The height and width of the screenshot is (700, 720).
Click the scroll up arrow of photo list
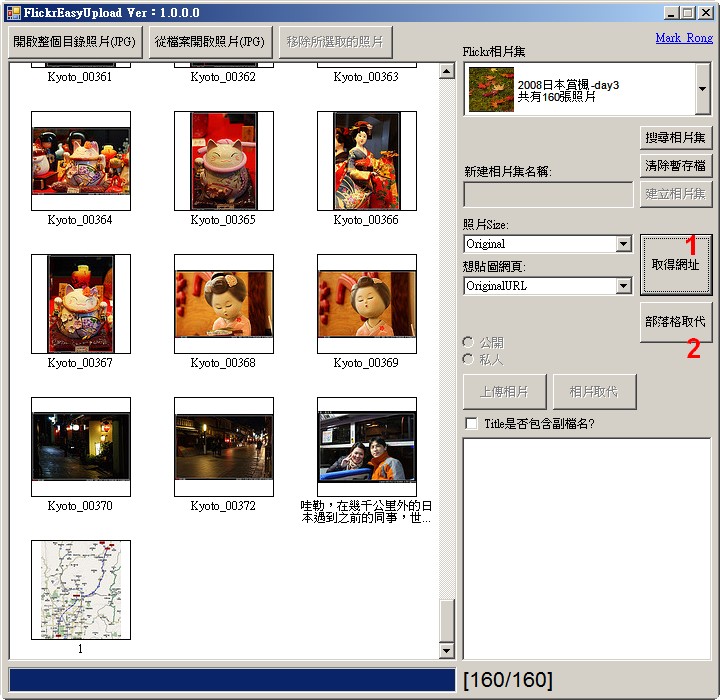pos(446,71)
